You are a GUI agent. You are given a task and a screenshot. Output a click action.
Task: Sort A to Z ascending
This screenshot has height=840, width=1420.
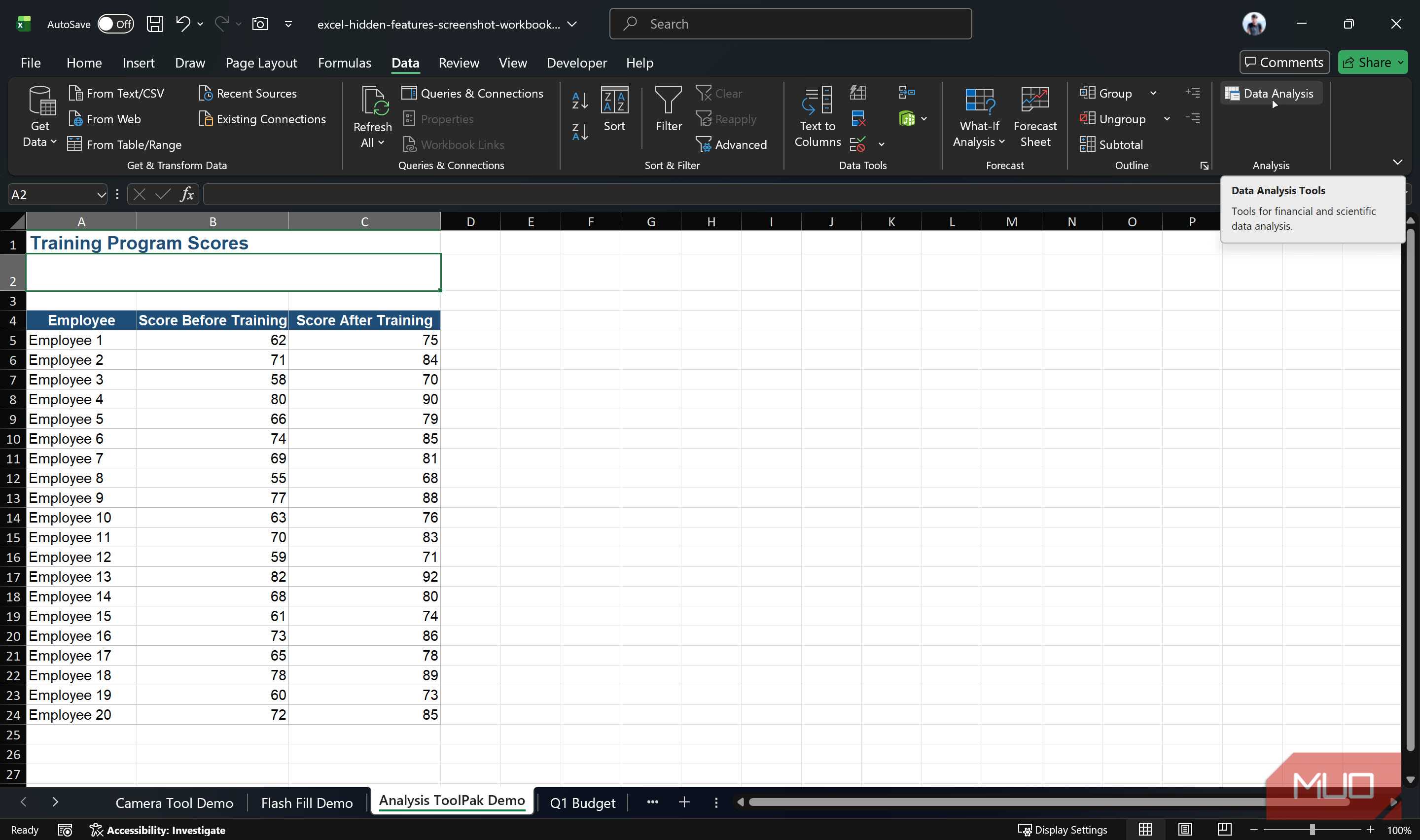579,101
